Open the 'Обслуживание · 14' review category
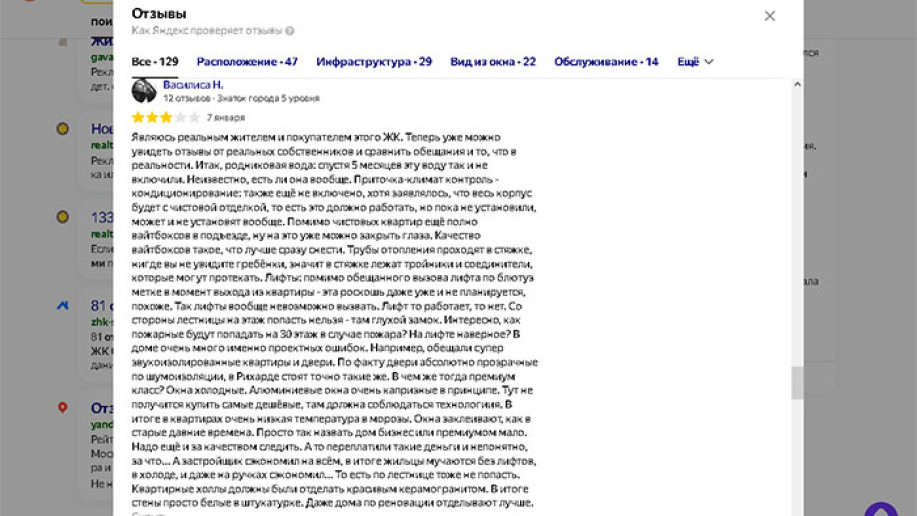The width and height of the screenshot is (917, 516). pyautogui.click(x=606, y=62)
